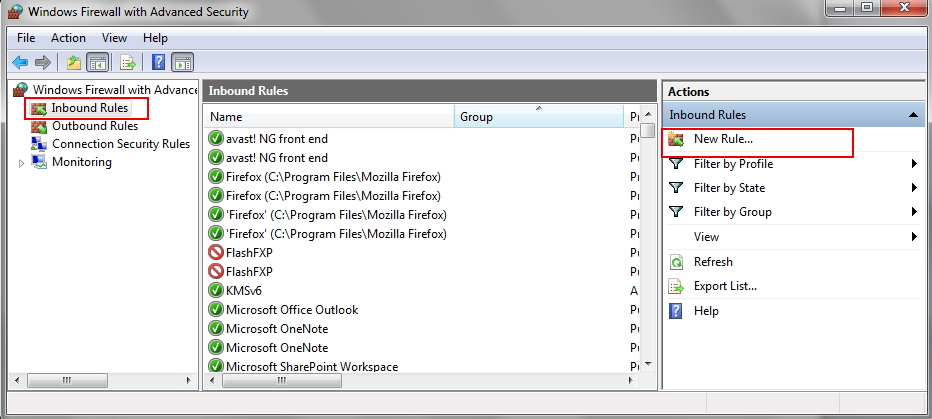Screen dimensions: 932x419
Task: Click Filter by State action
Action: [x=729, y=188]
